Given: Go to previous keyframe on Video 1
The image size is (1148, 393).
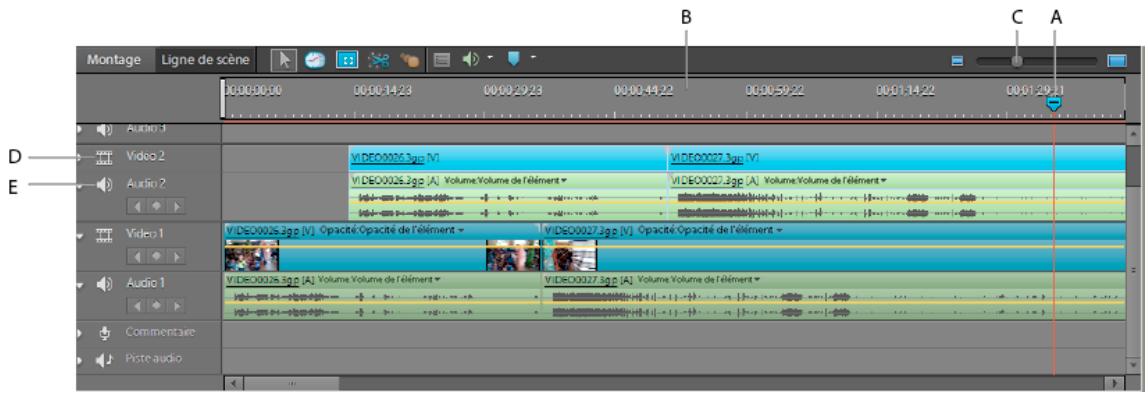Looking at the screenshot, I should tap(138, 256).
